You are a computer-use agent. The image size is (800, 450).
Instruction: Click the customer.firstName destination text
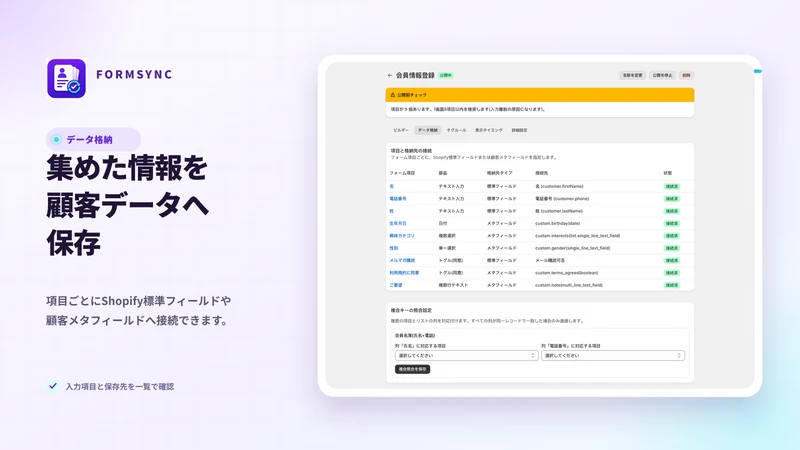pyautogui.click(x=559, y=186)
